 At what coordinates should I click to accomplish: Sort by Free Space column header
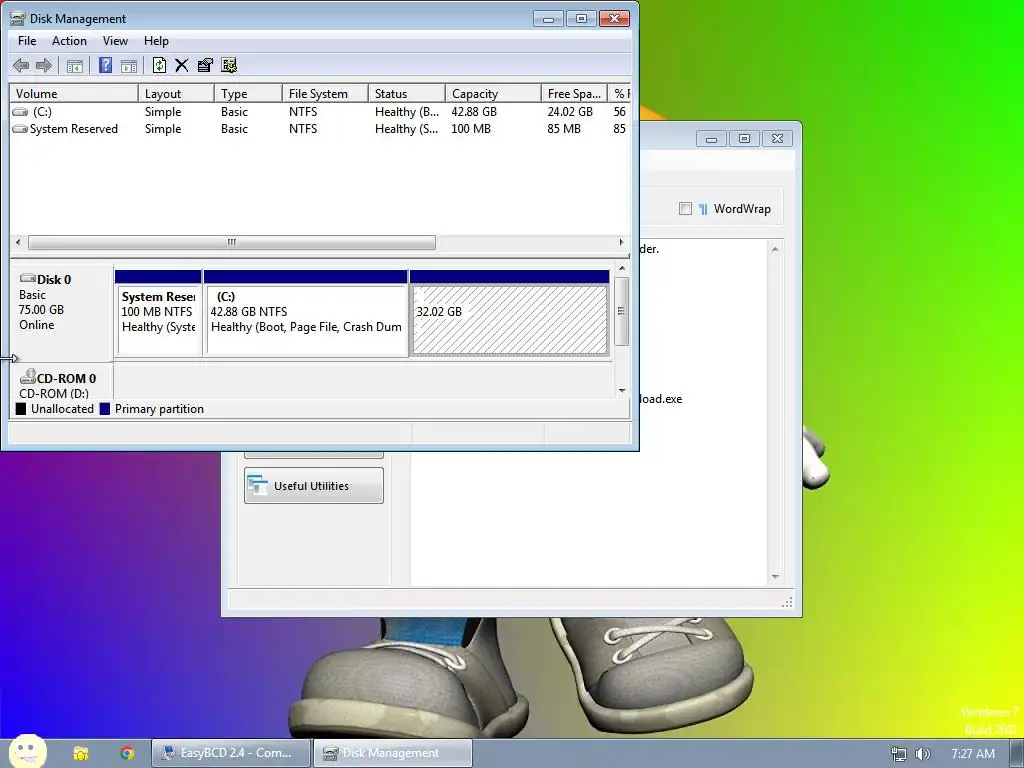574,93
